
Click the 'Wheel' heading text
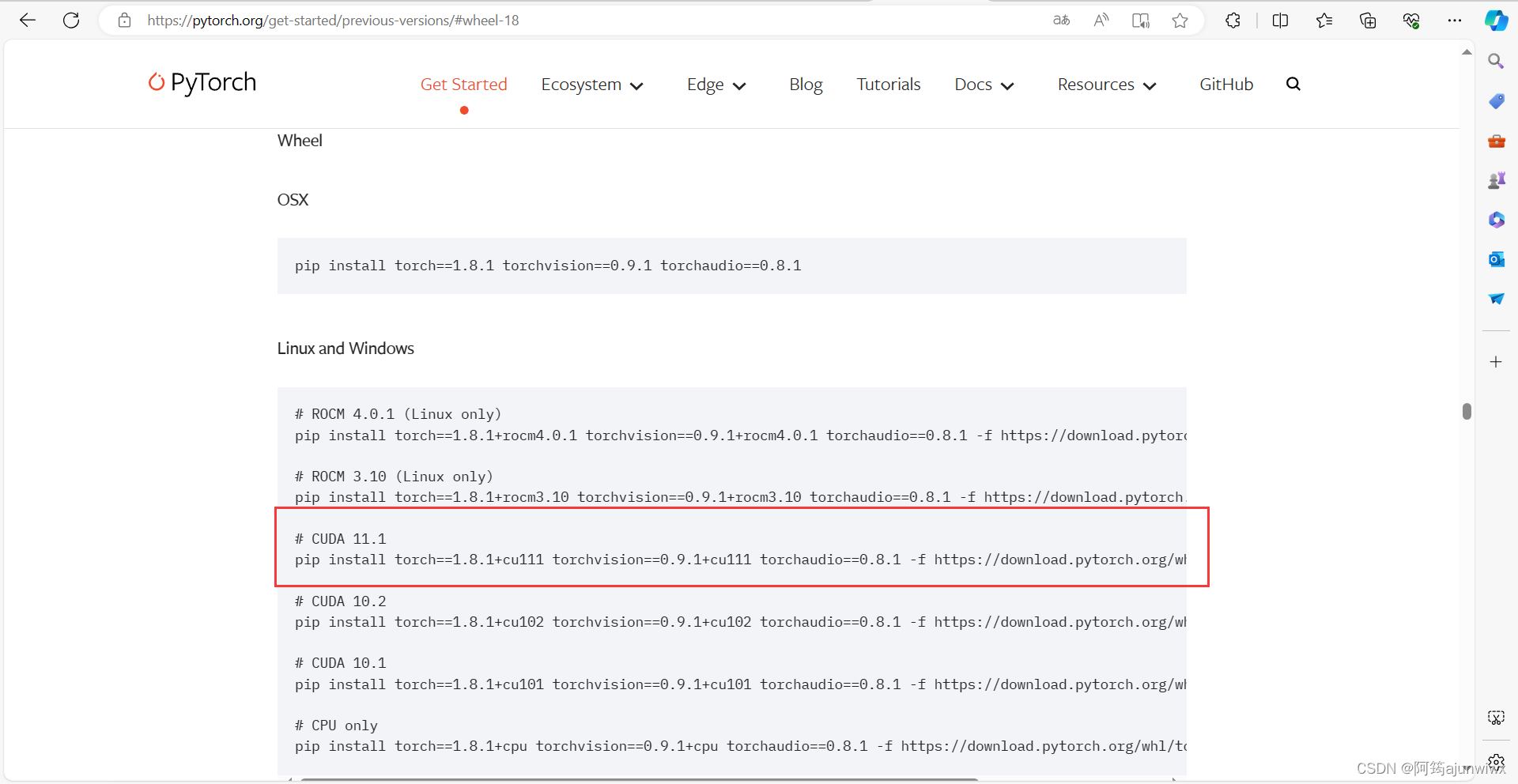point(300,141)
